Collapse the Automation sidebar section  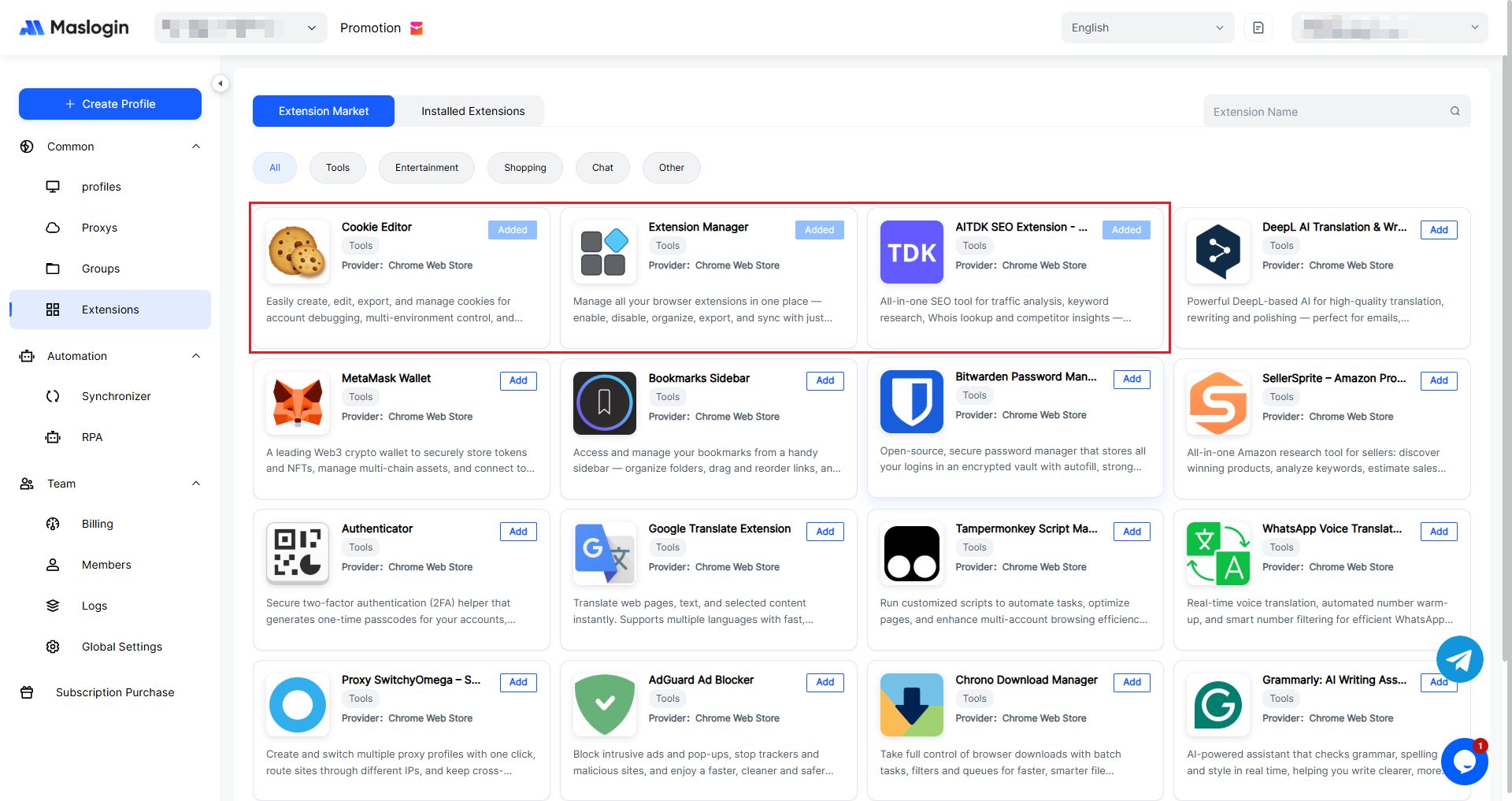[196, 356]
